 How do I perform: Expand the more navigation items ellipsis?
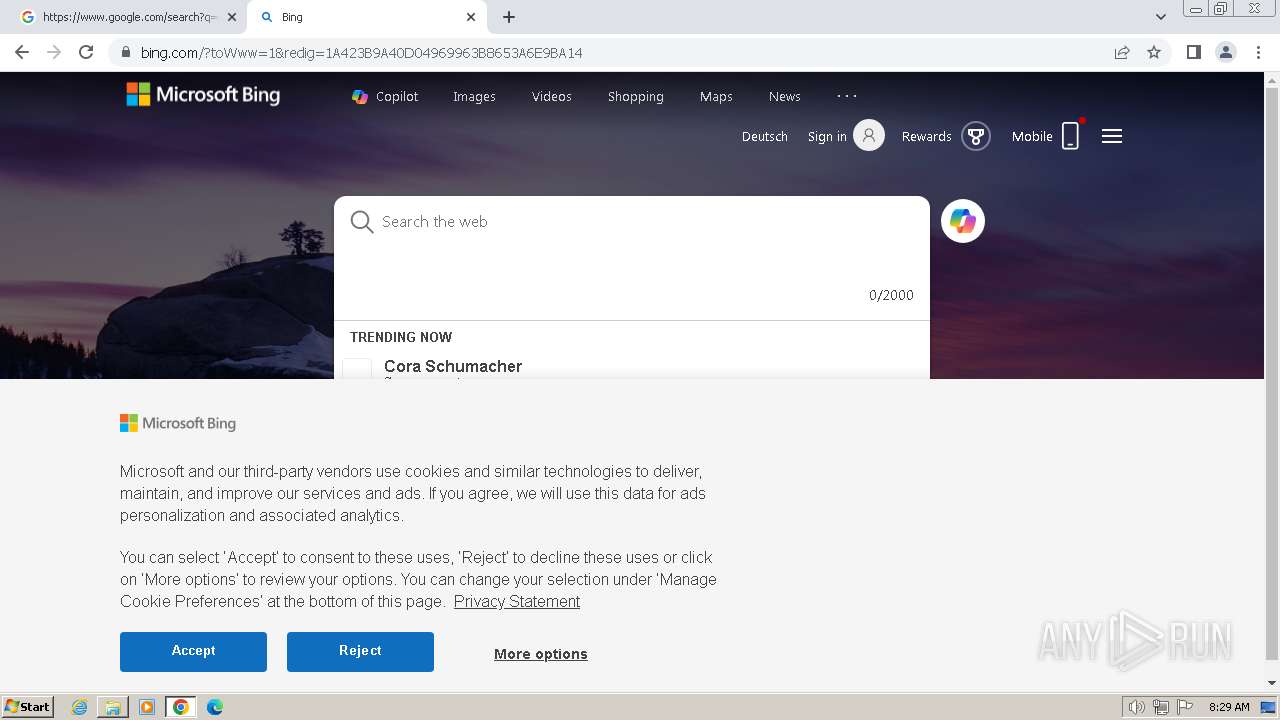point(847,96)
